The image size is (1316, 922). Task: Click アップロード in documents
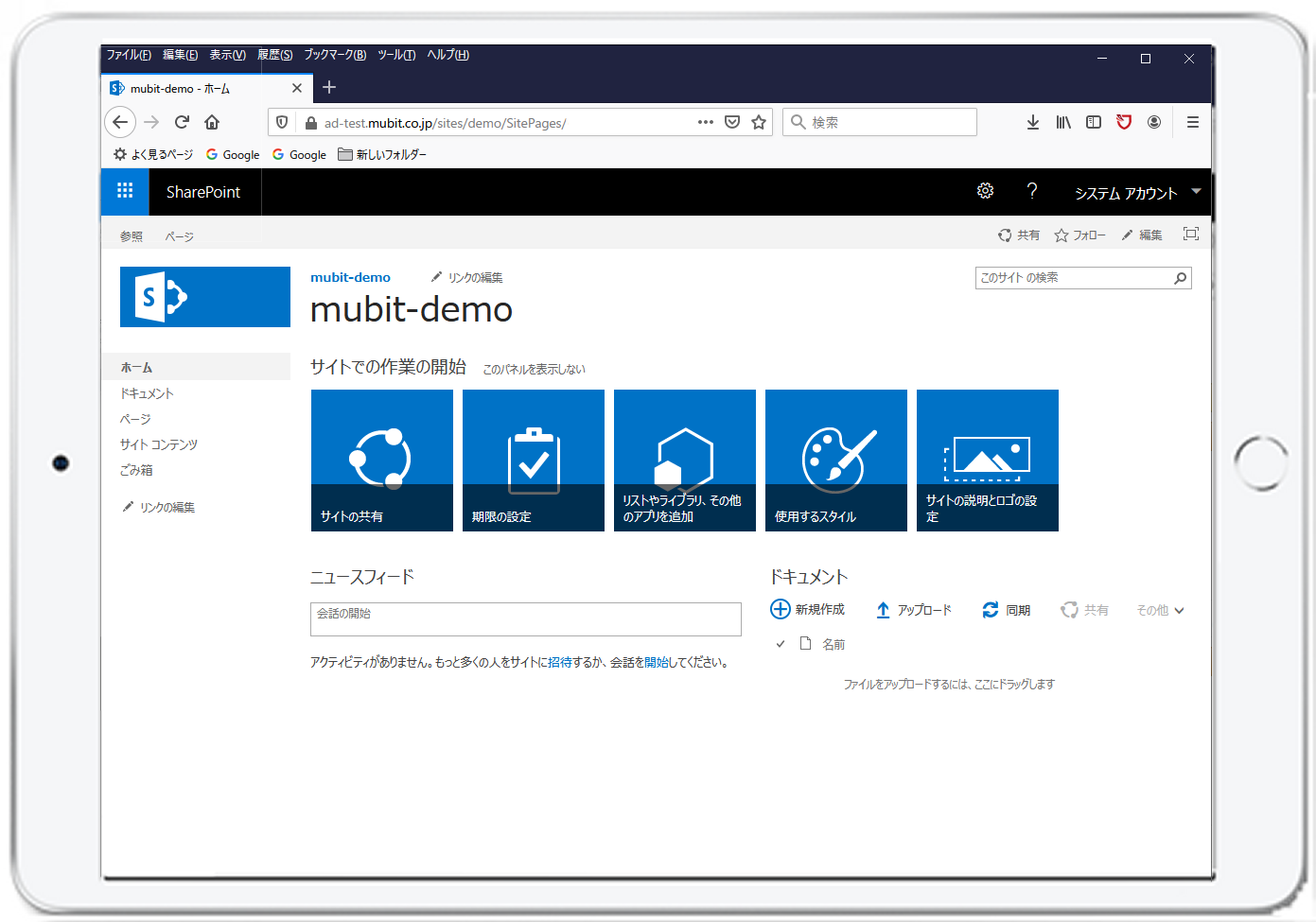pyautogui.click(x=914, y=610)
